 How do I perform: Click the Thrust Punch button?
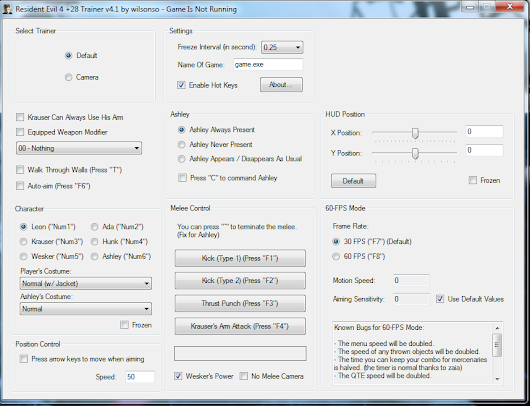pos(240,303)
